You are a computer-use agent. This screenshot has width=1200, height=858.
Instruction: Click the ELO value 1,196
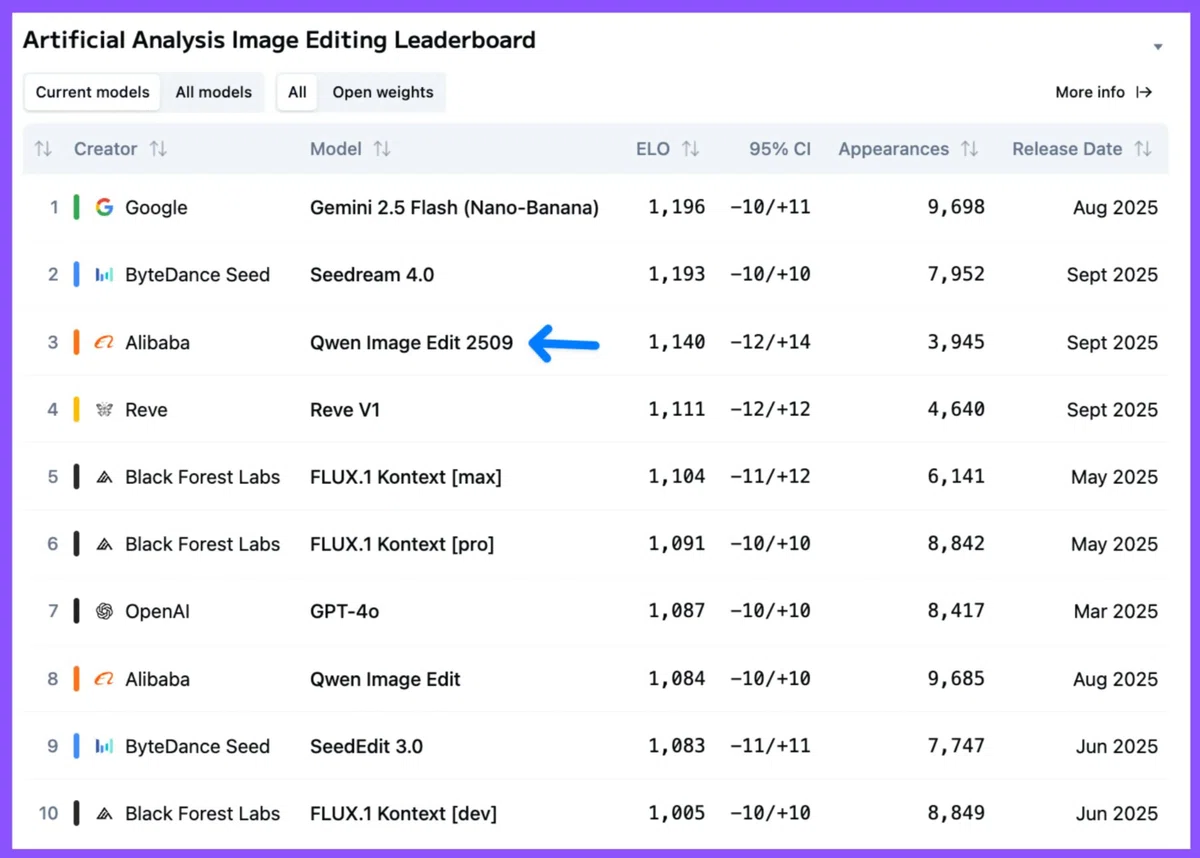[677, 208]
